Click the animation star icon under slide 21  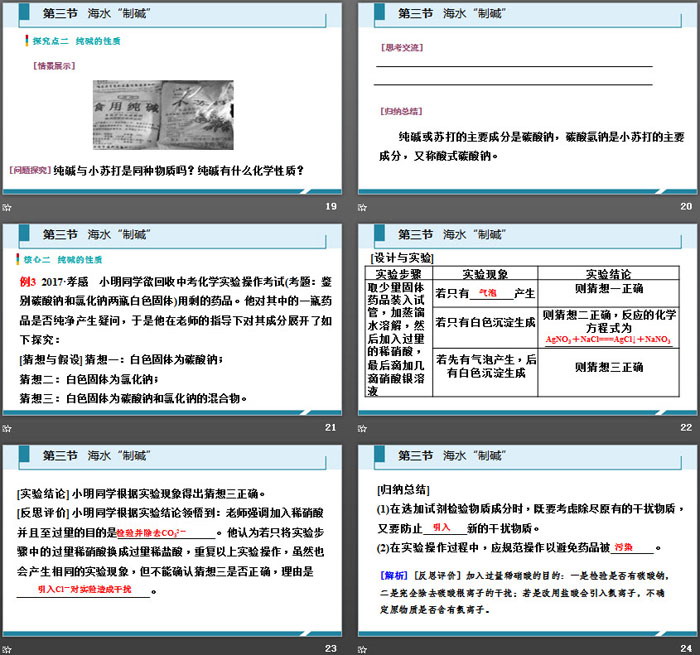click(x=8, y=429)
